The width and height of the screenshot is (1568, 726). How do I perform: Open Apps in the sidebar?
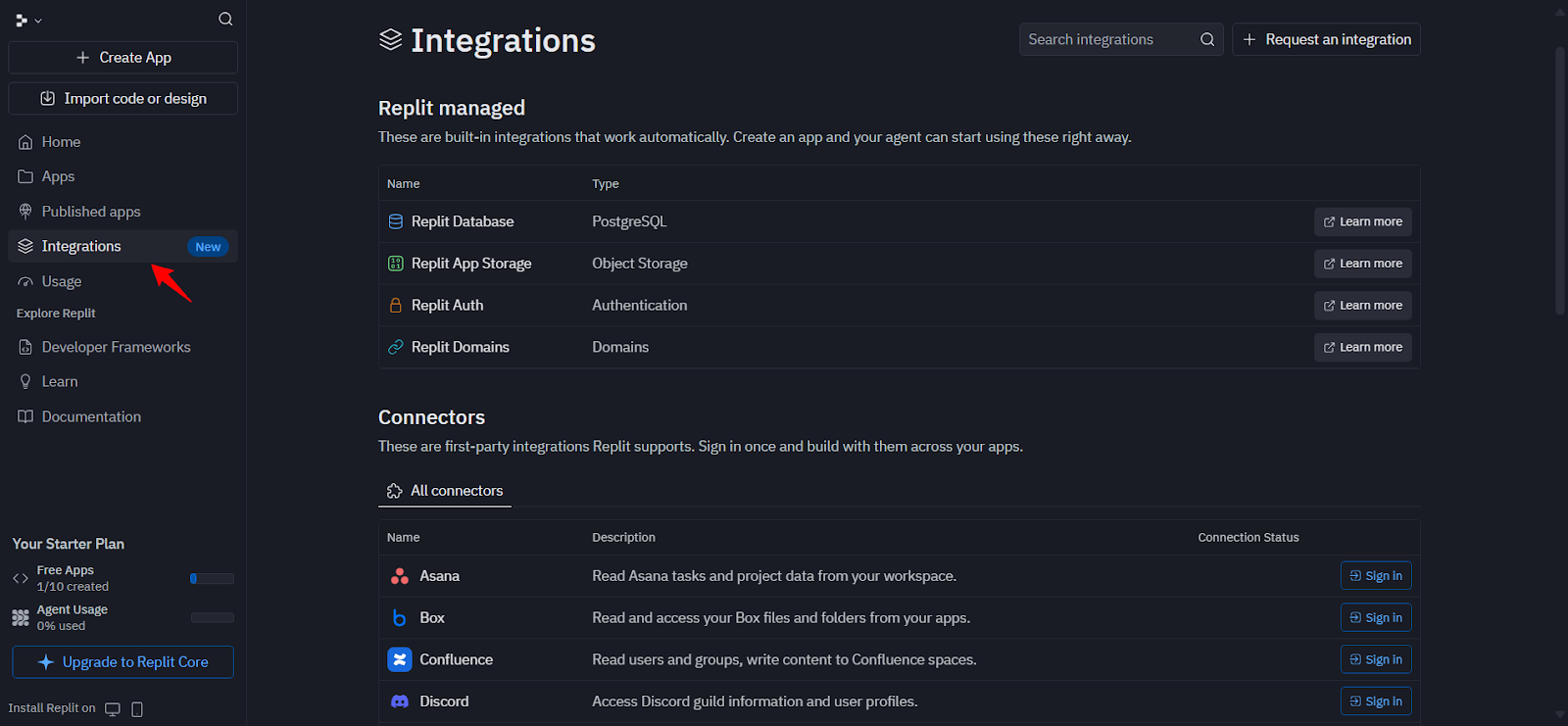click(x=123, y=176)
